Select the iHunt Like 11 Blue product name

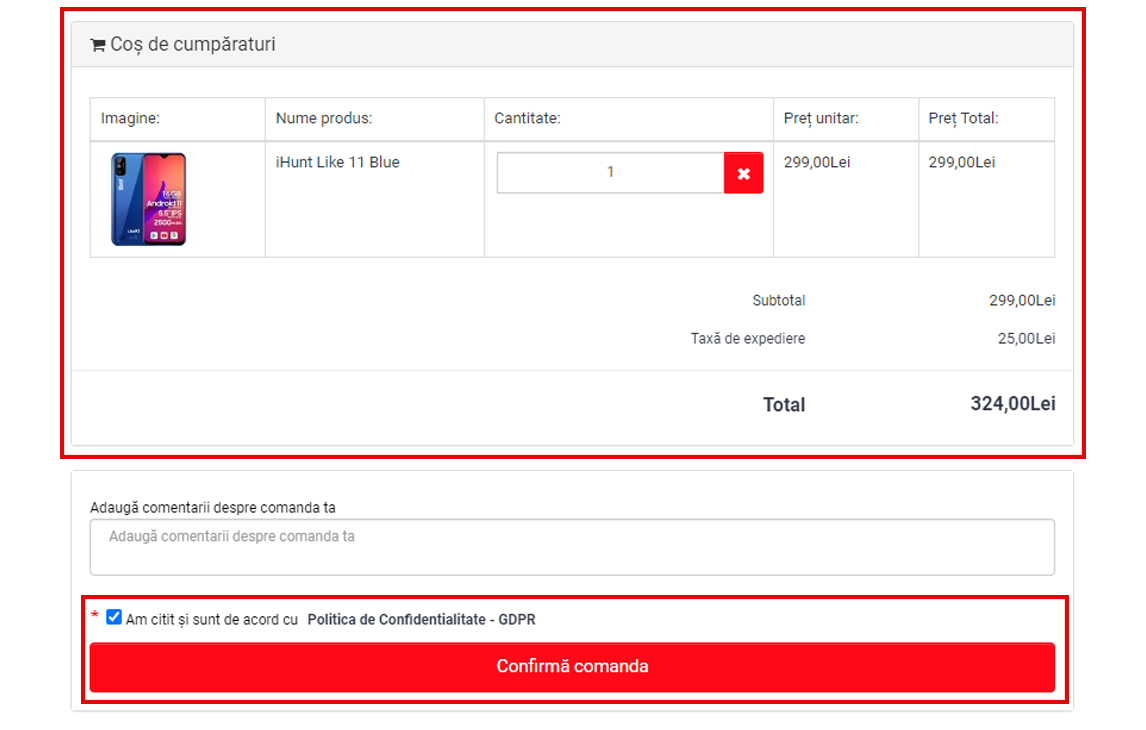pyautogui.click(x=337, y=162)
